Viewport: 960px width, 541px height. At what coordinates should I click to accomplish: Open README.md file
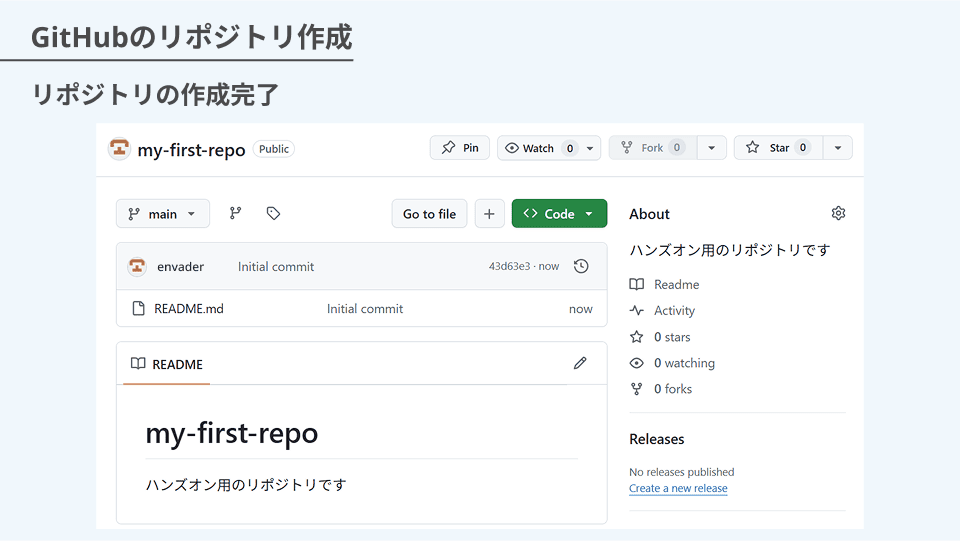click(x=189, y=309)
